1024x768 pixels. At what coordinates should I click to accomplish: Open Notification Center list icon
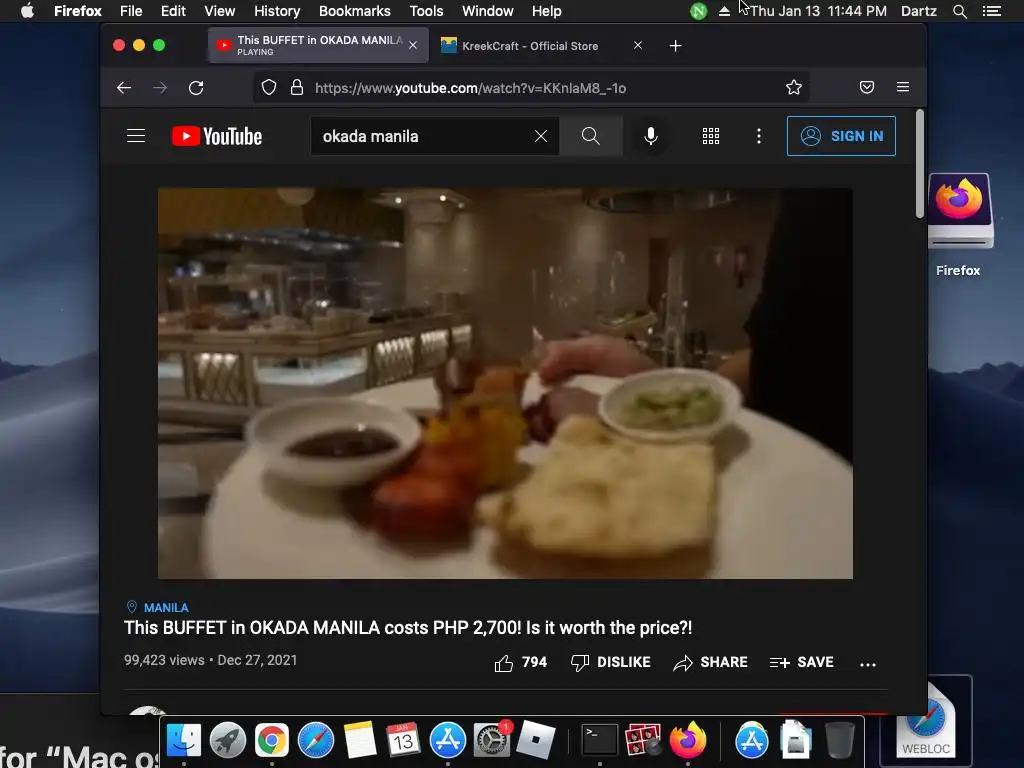pyautogui.click(x=991, y=11)
